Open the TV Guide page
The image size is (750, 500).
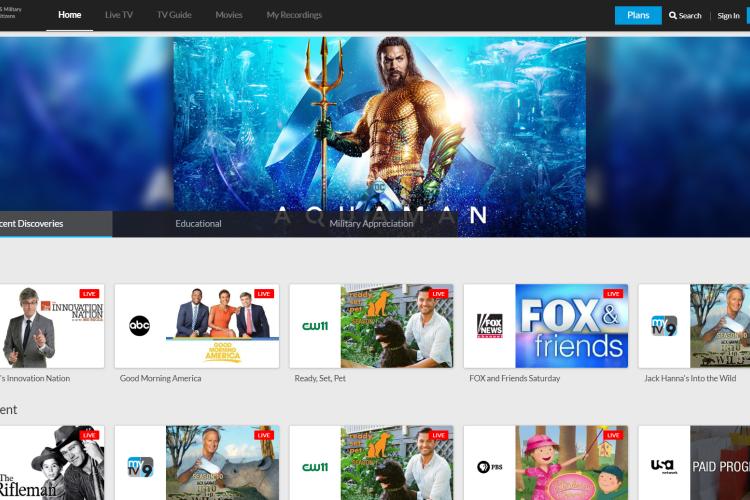pyautogui.click(x=174, y=15)
